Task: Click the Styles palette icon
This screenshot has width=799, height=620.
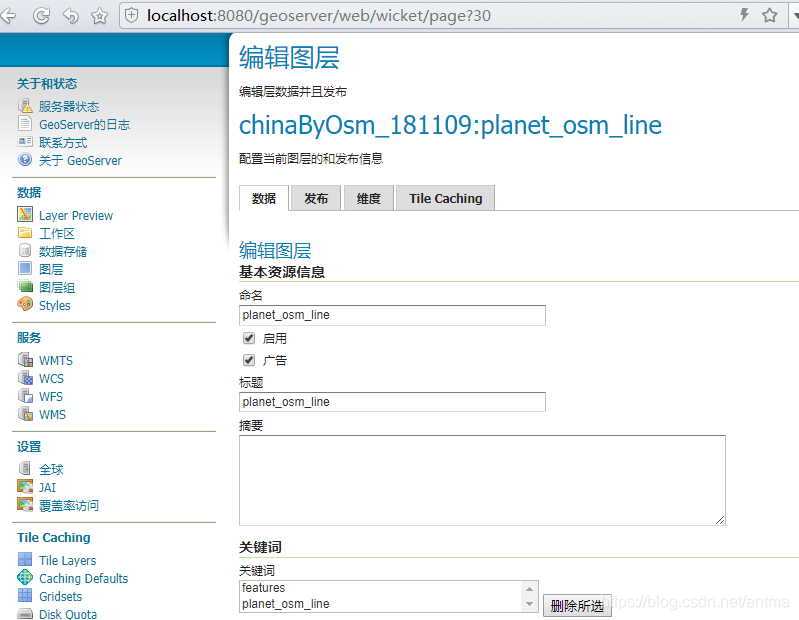Action: 25,304
